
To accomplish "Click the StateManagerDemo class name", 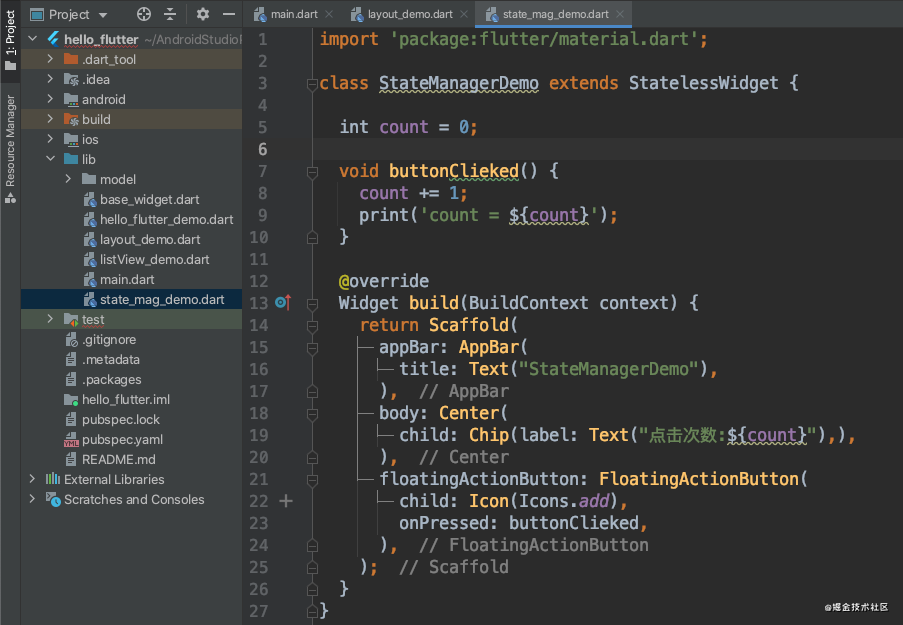I will click(458, 83).
